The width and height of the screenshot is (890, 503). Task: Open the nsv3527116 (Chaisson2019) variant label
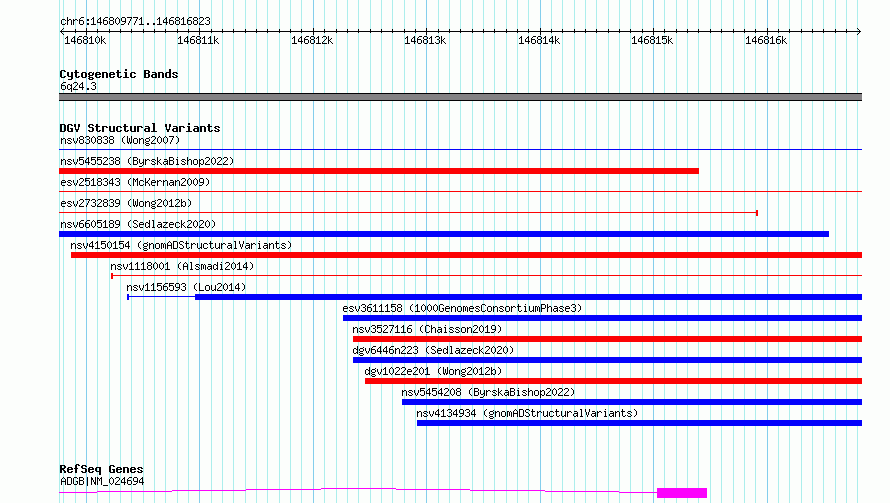tap(427, 329)
